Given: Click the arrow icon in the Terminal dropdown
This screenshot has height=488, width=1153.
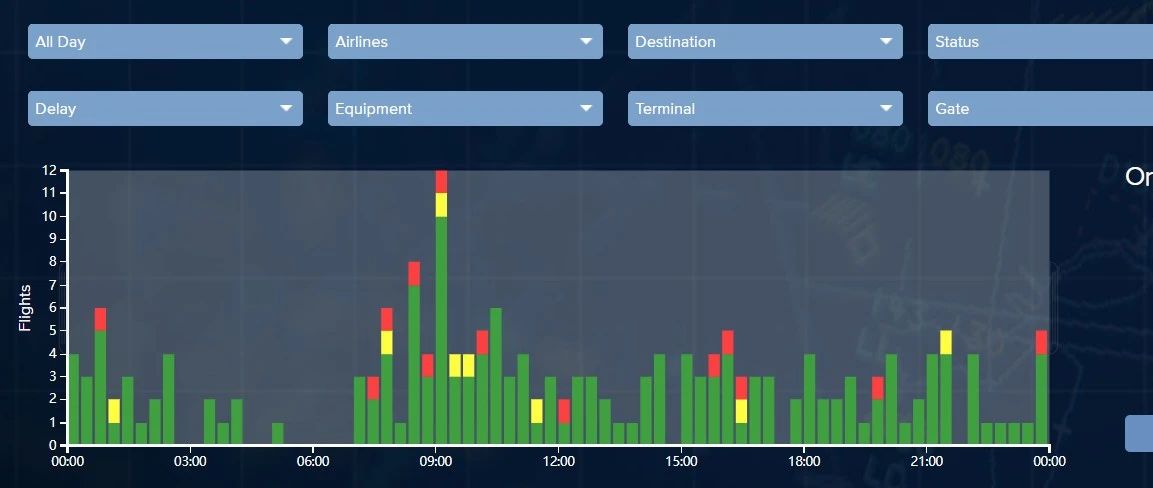Looking at the screenshot, I should click(886, 108).
